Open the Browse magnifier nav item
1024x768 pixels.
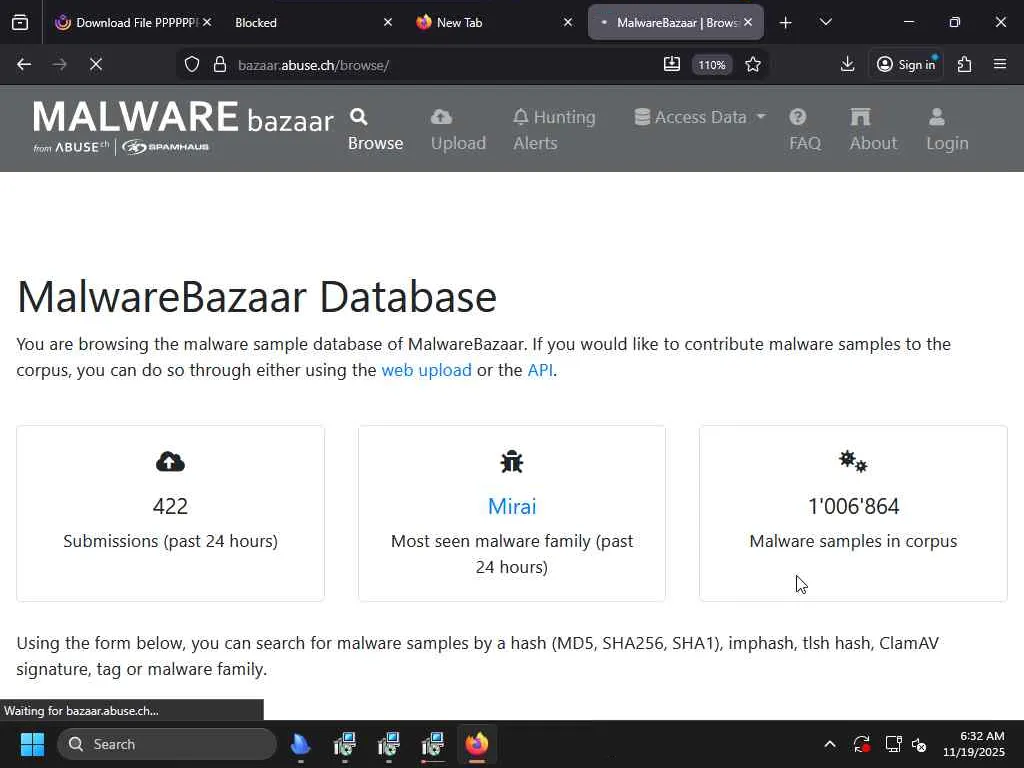(375, 129)
